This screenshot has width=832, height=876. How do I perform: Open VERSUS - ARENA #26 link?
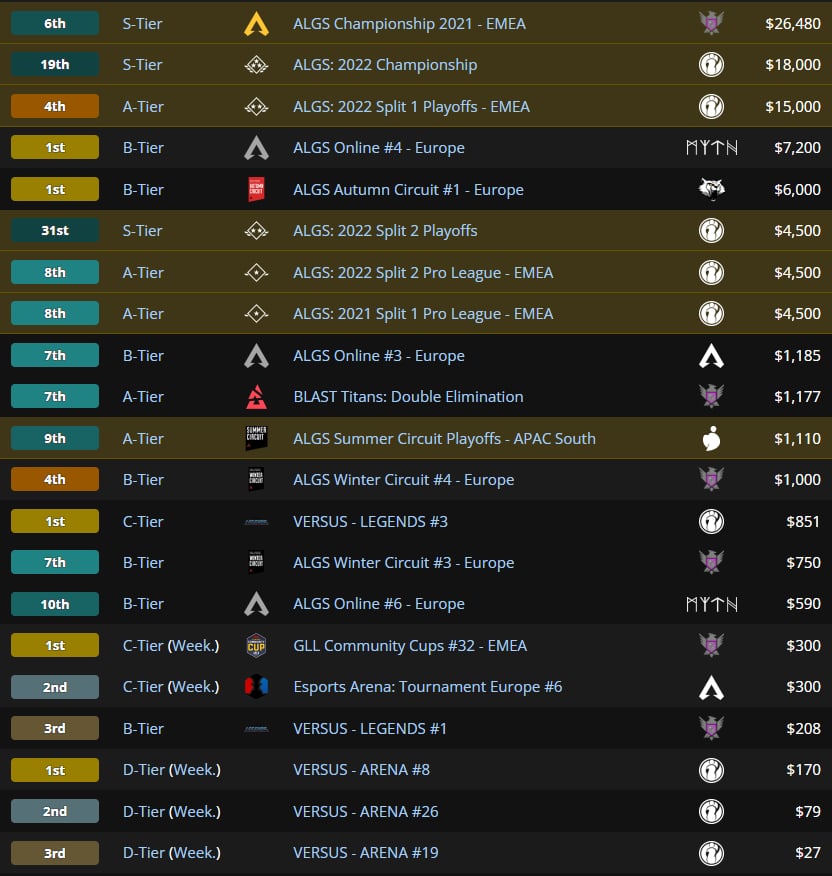tap(365, 812)
